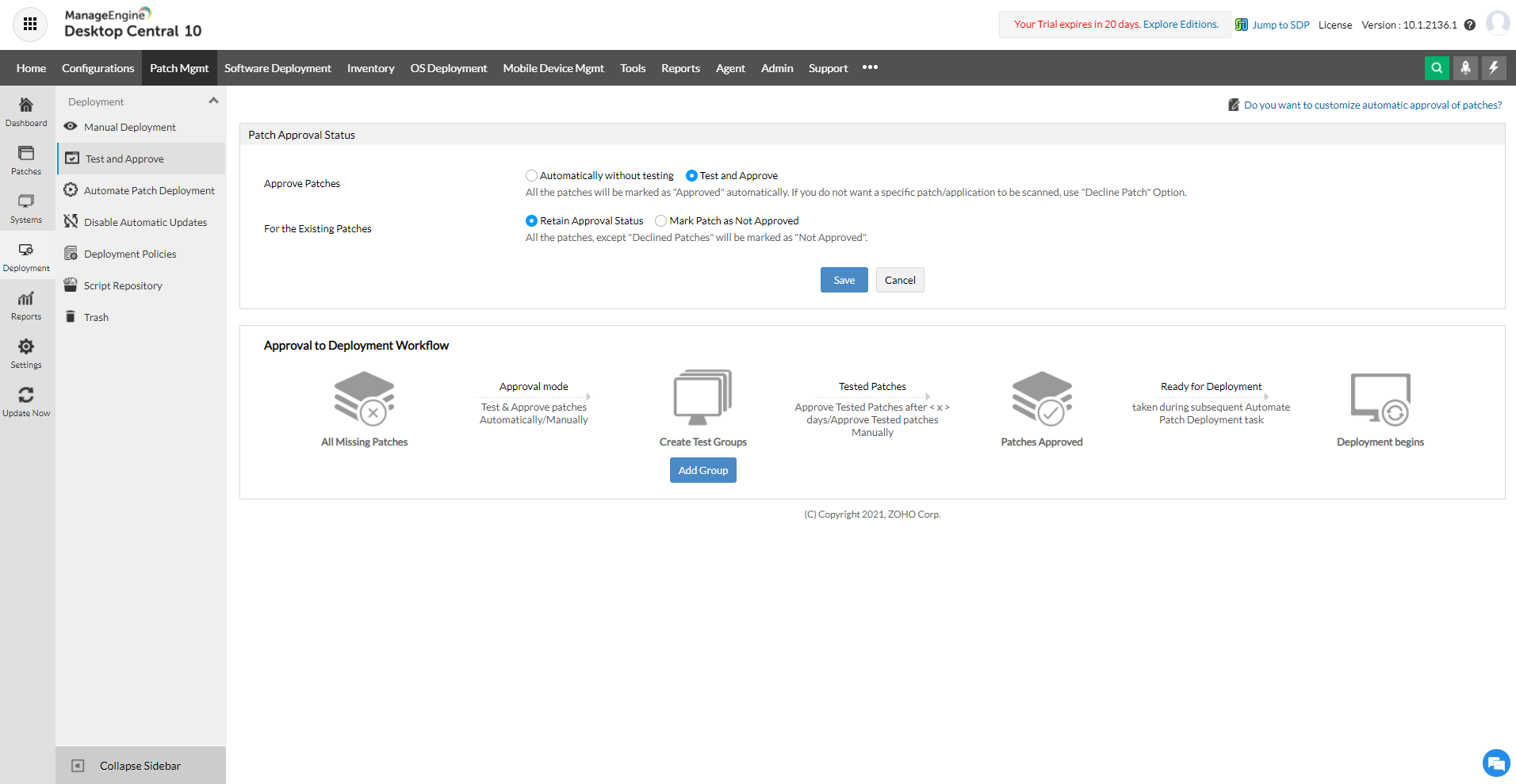Choose Mark Patch as Not Approved

(661, 220)
